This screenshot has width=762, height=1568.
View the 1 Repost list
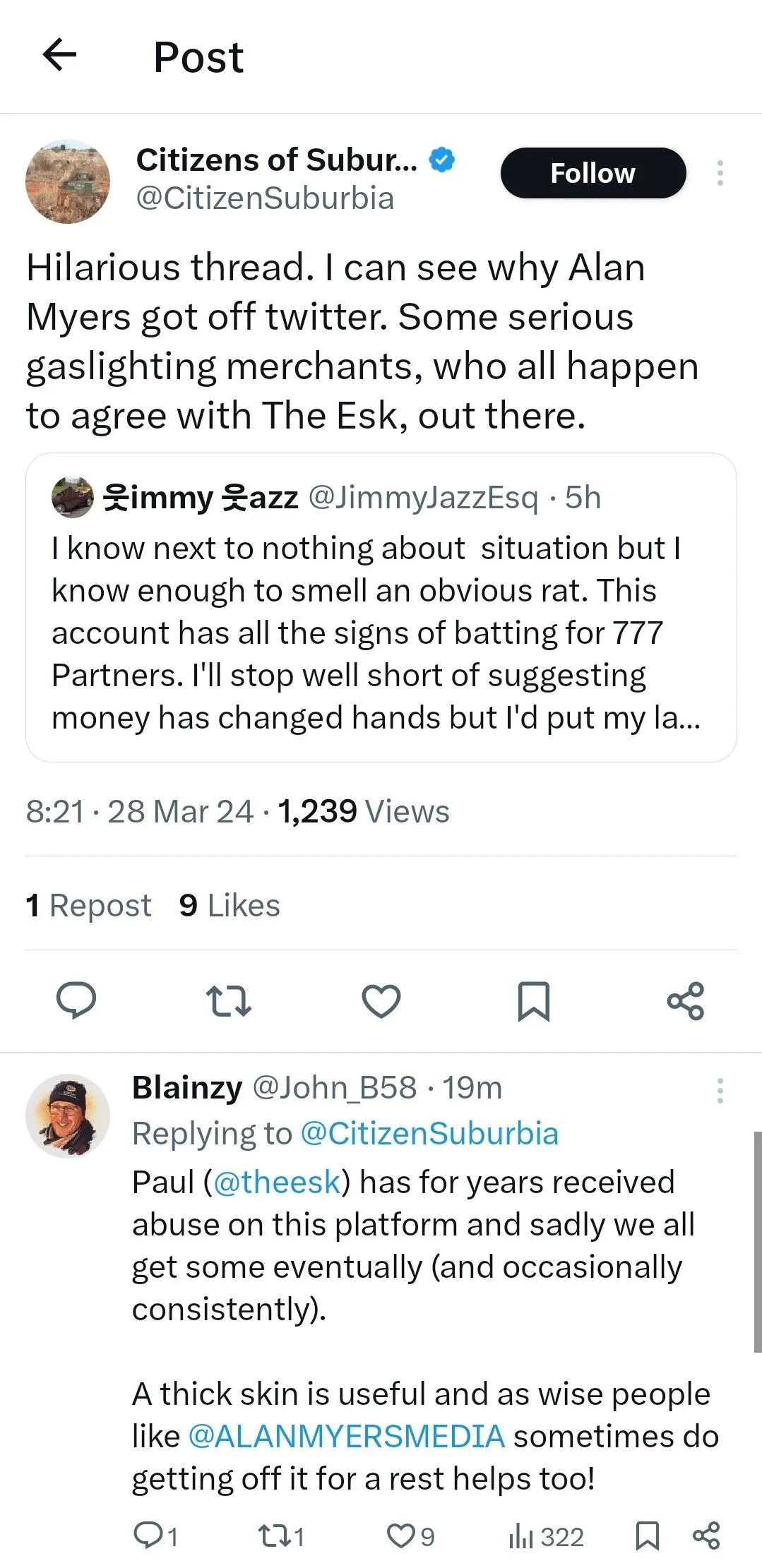click(x=89, y=905)
